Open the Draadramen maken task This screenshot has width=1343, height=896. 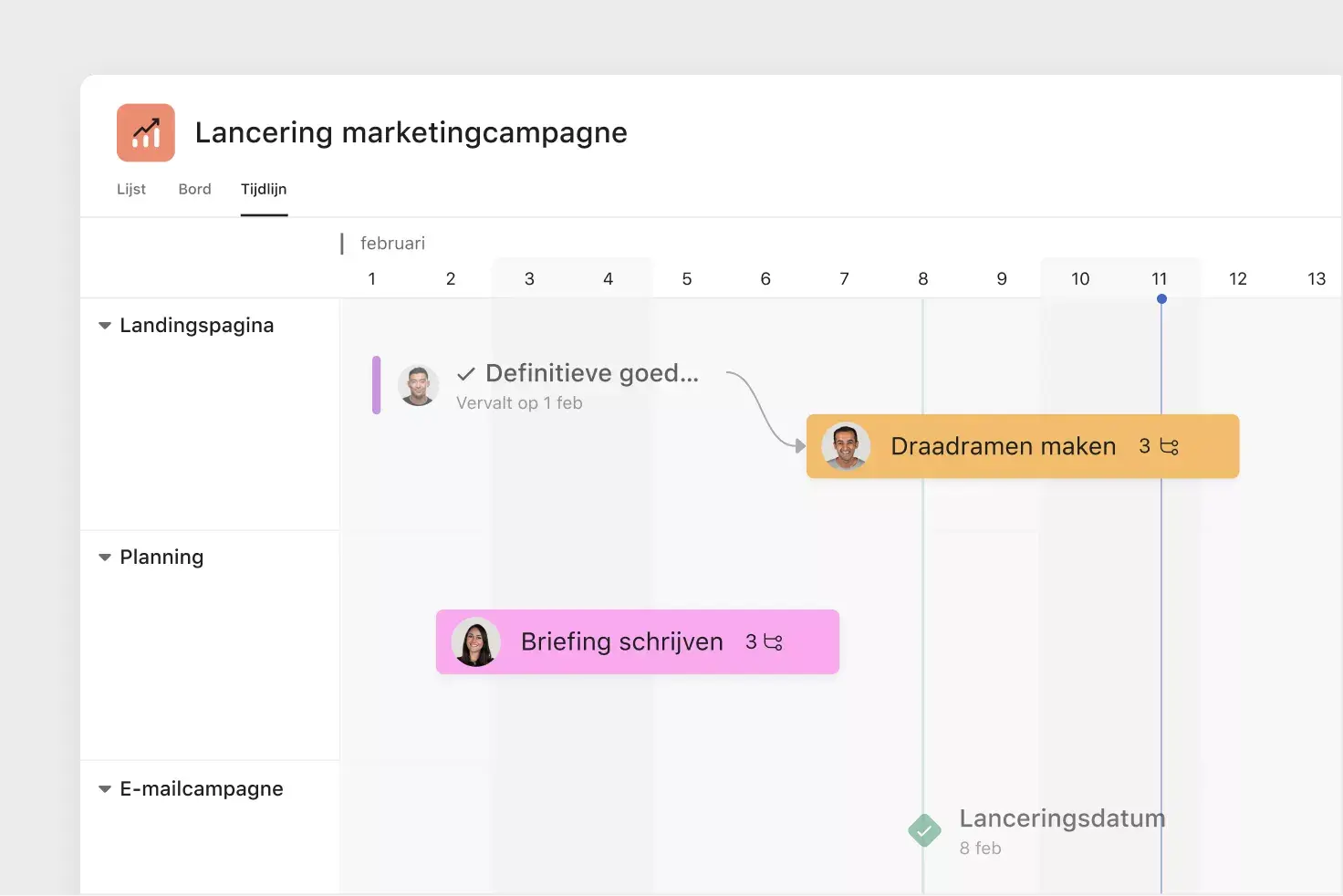[1002, 446]
